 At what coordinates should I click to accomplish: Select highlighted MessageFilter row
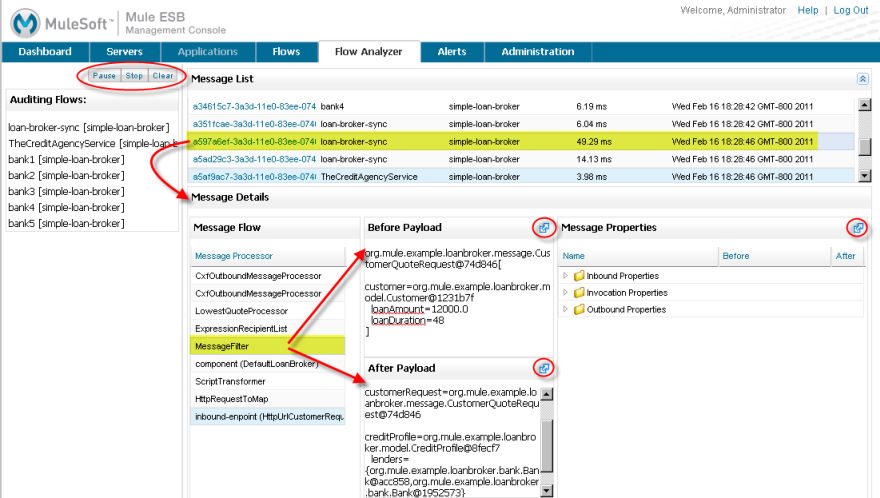coord(268,346)
